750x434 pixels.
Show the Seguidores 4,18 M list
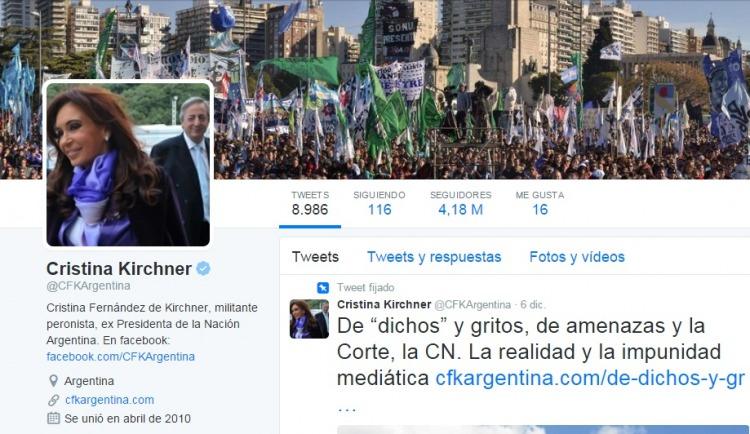pos(461,204)
